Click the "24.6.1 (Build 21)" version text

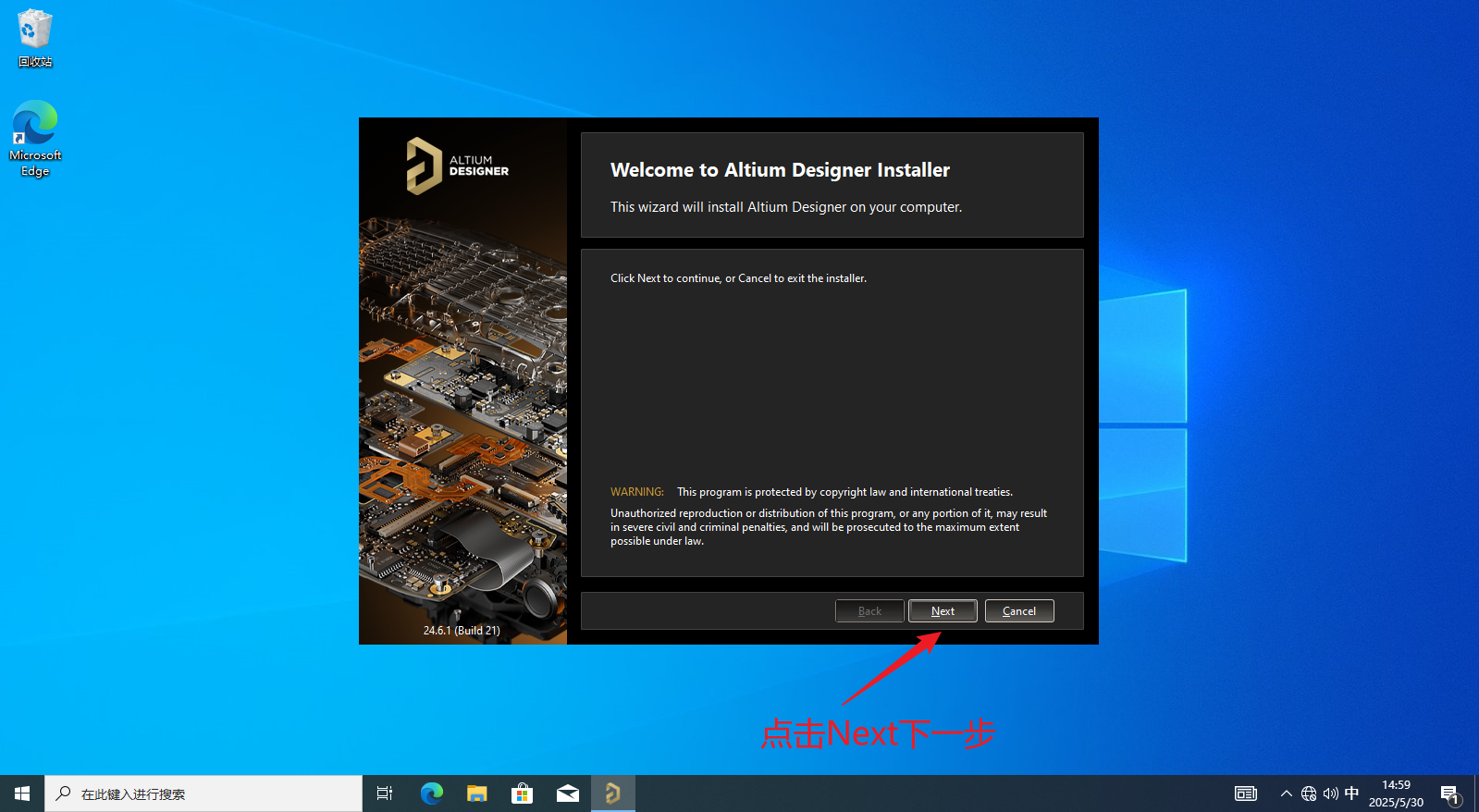pyautogui.click(x=462, y=631)
